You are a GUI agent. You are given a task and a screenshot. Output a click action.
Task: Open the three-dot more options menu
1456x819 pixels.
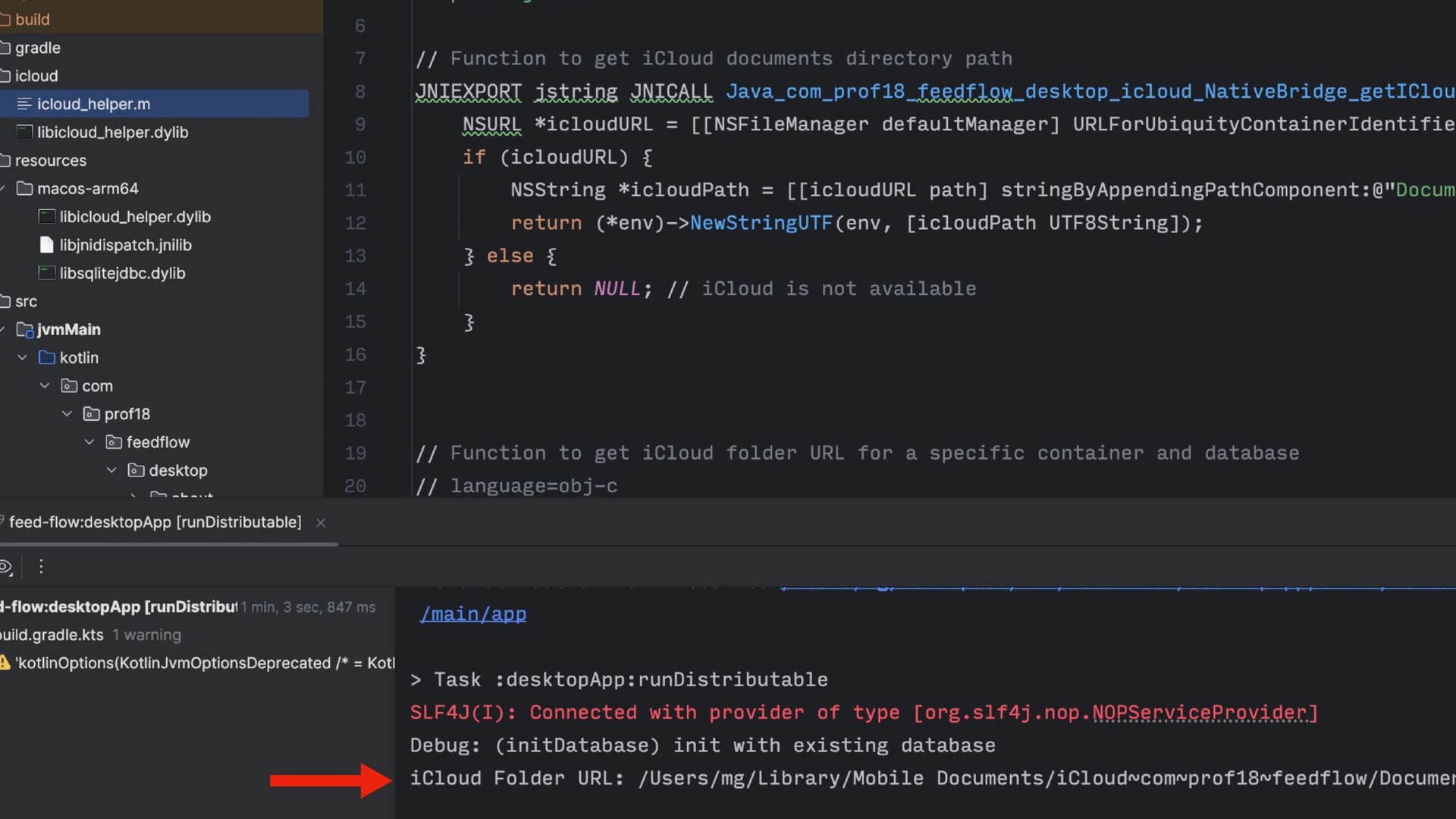point(41,566)
